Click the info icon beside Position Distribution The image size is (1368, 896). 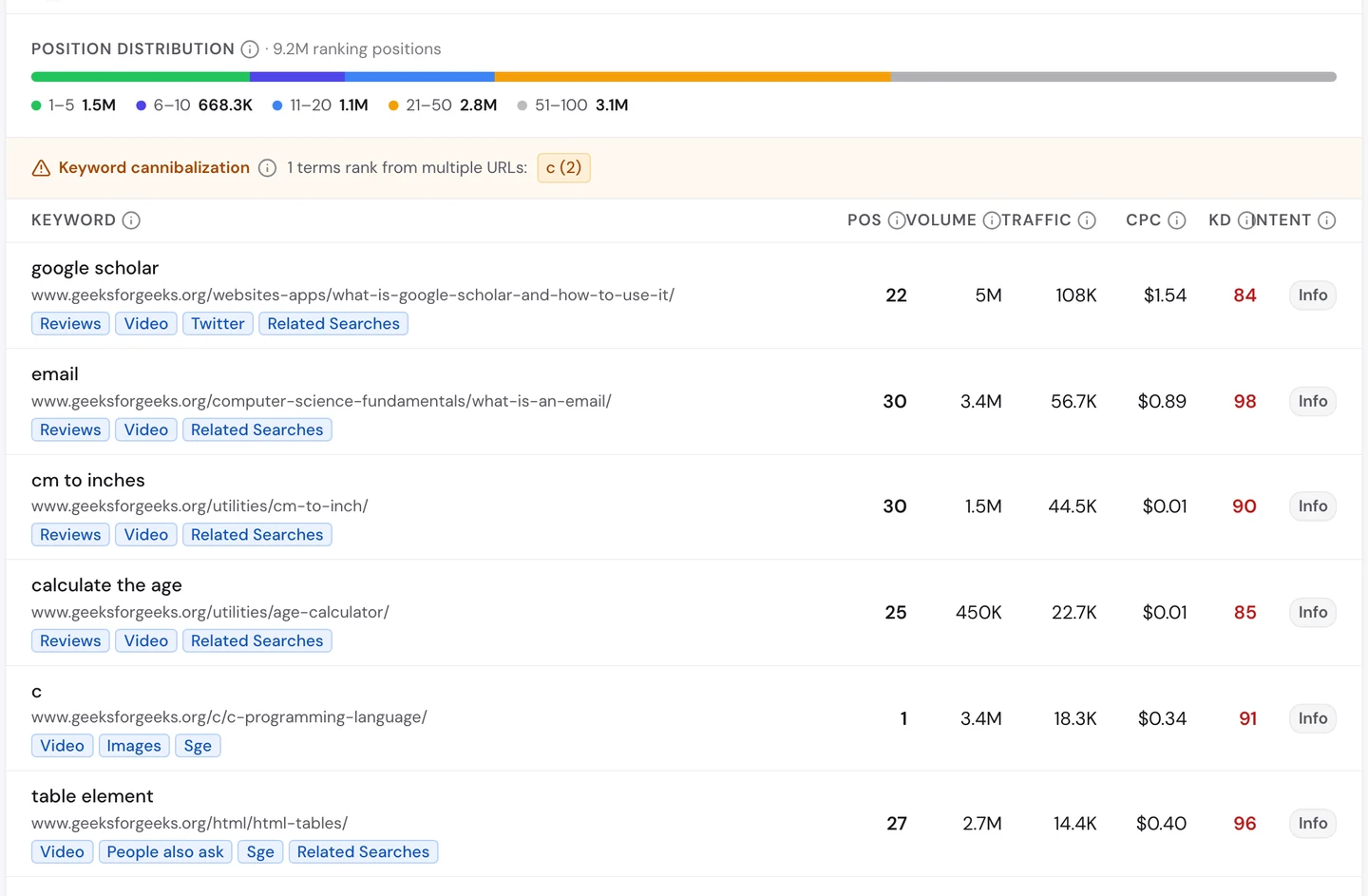[x=250, y=49]
